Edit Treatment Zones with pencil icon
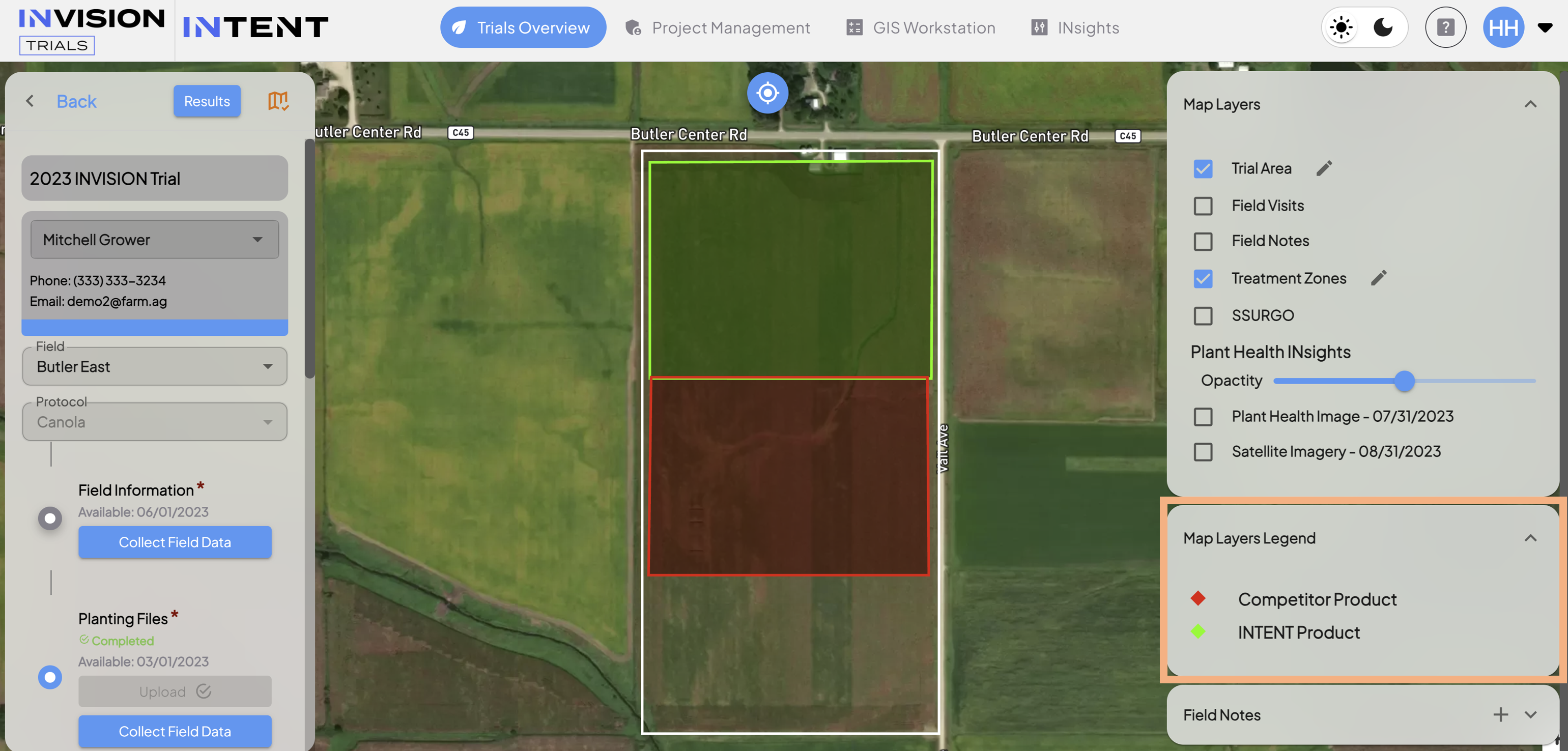 [x=1379, y=278]
